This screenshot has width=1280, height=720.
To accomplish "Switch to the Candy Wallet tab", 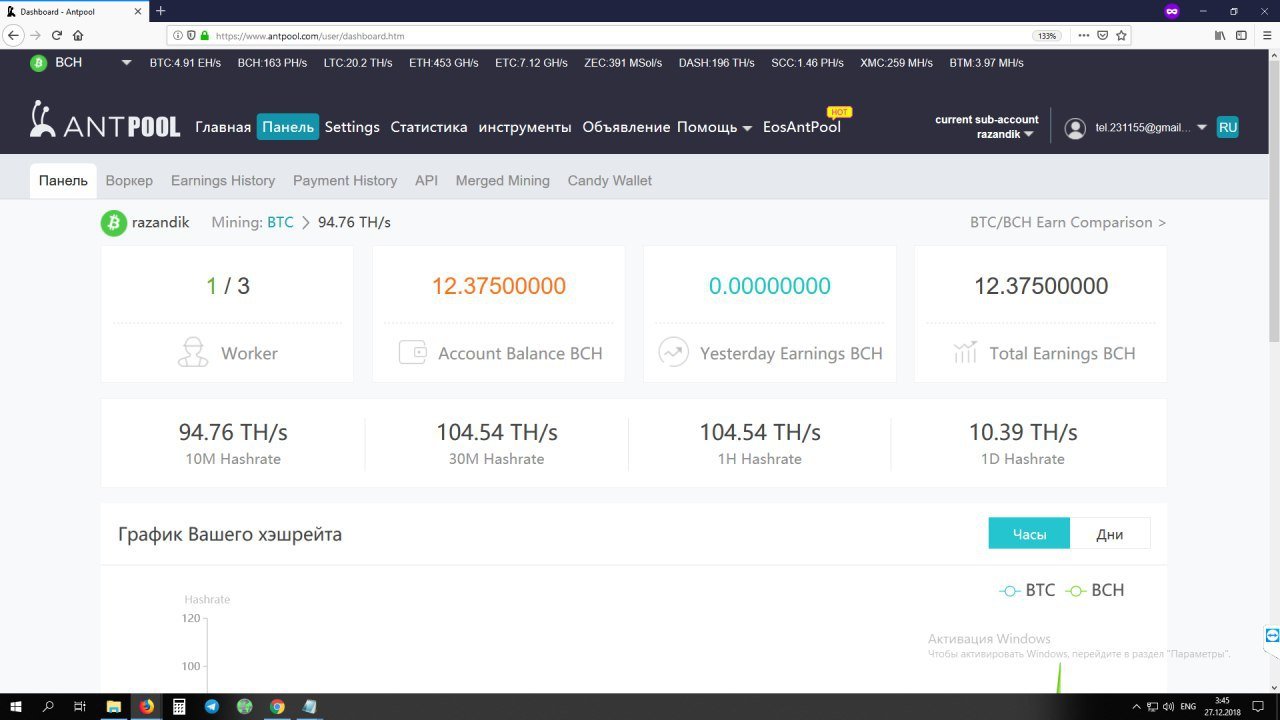I will pos(610,181).
